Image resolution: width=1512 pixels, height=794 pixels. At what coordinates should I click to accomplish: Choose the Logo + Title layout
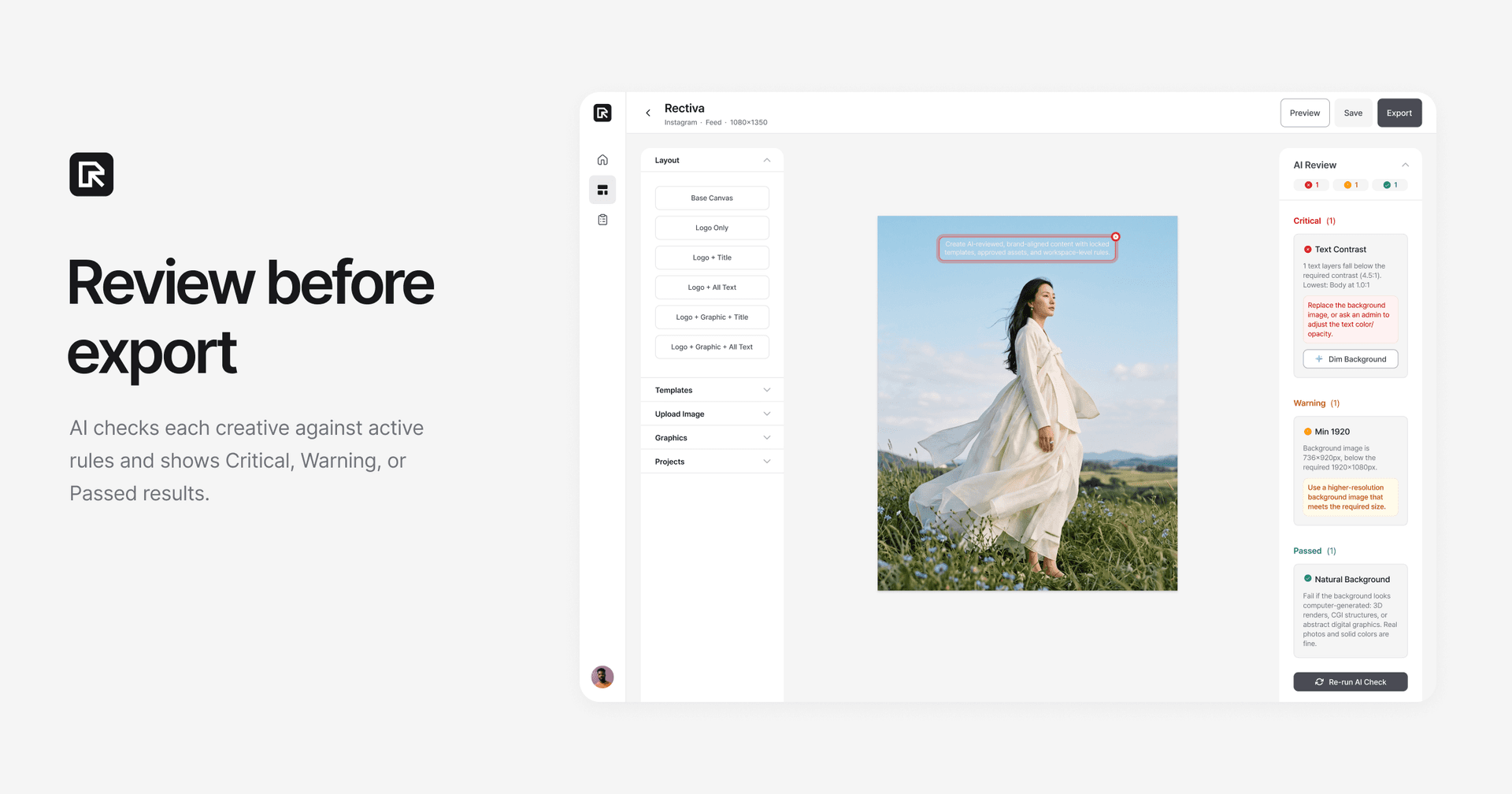[x=712, y=258]
